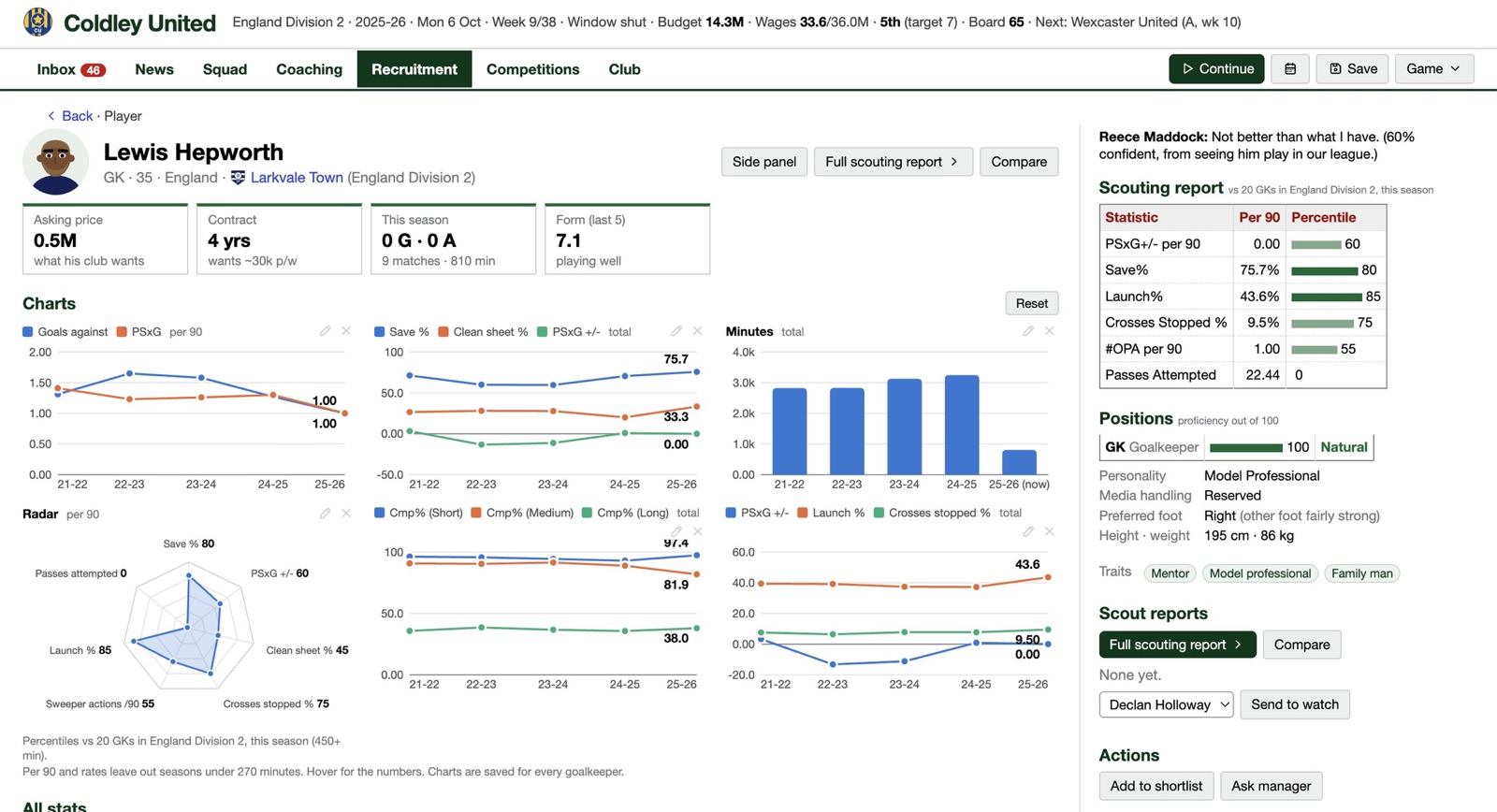Open the Side panel view
This screenshot has height=812, width=1497.
pyautogui.click(x=764, y=162)
